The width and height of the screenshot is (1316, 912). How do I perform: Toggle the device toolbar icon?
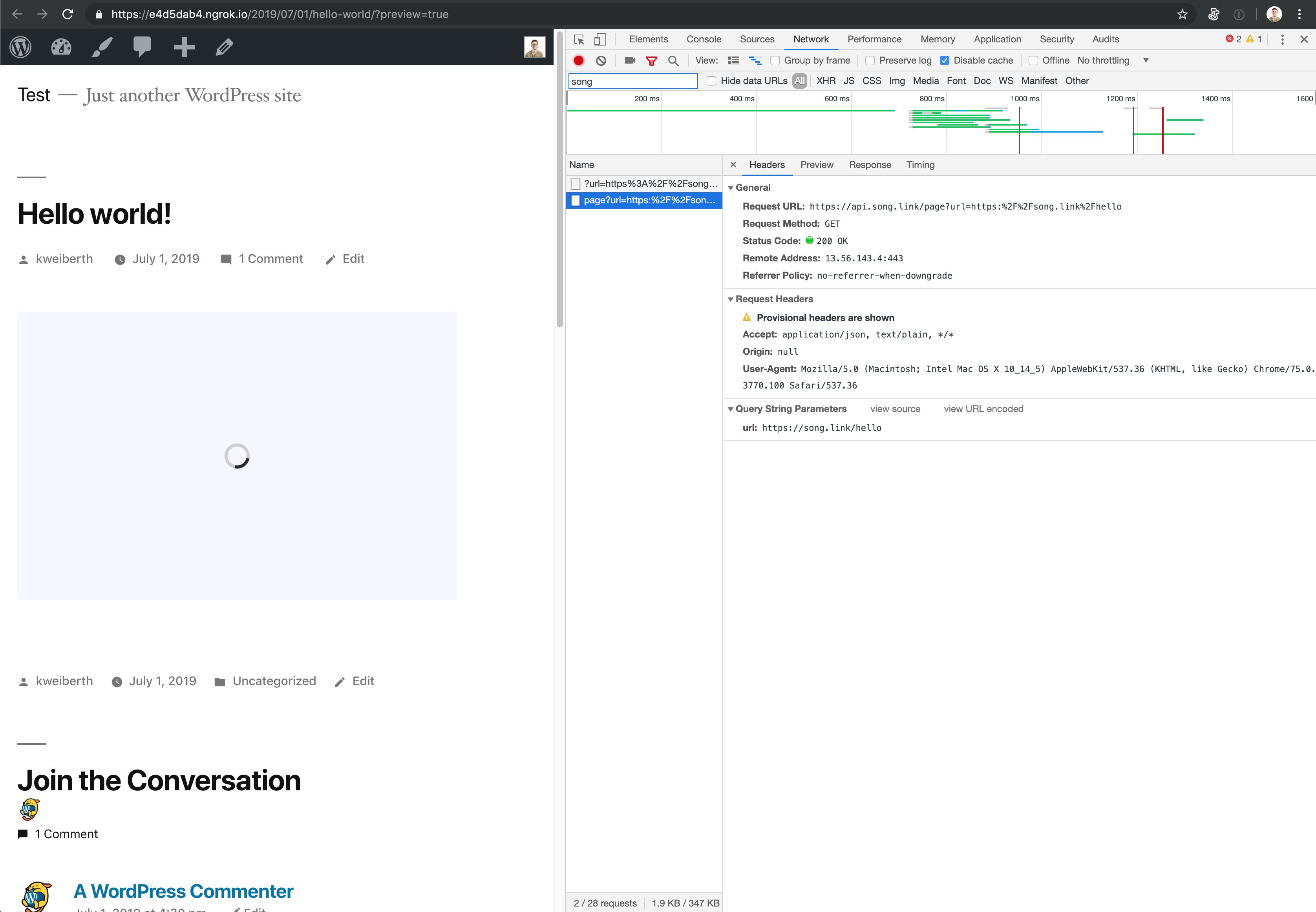coord(599,39)
